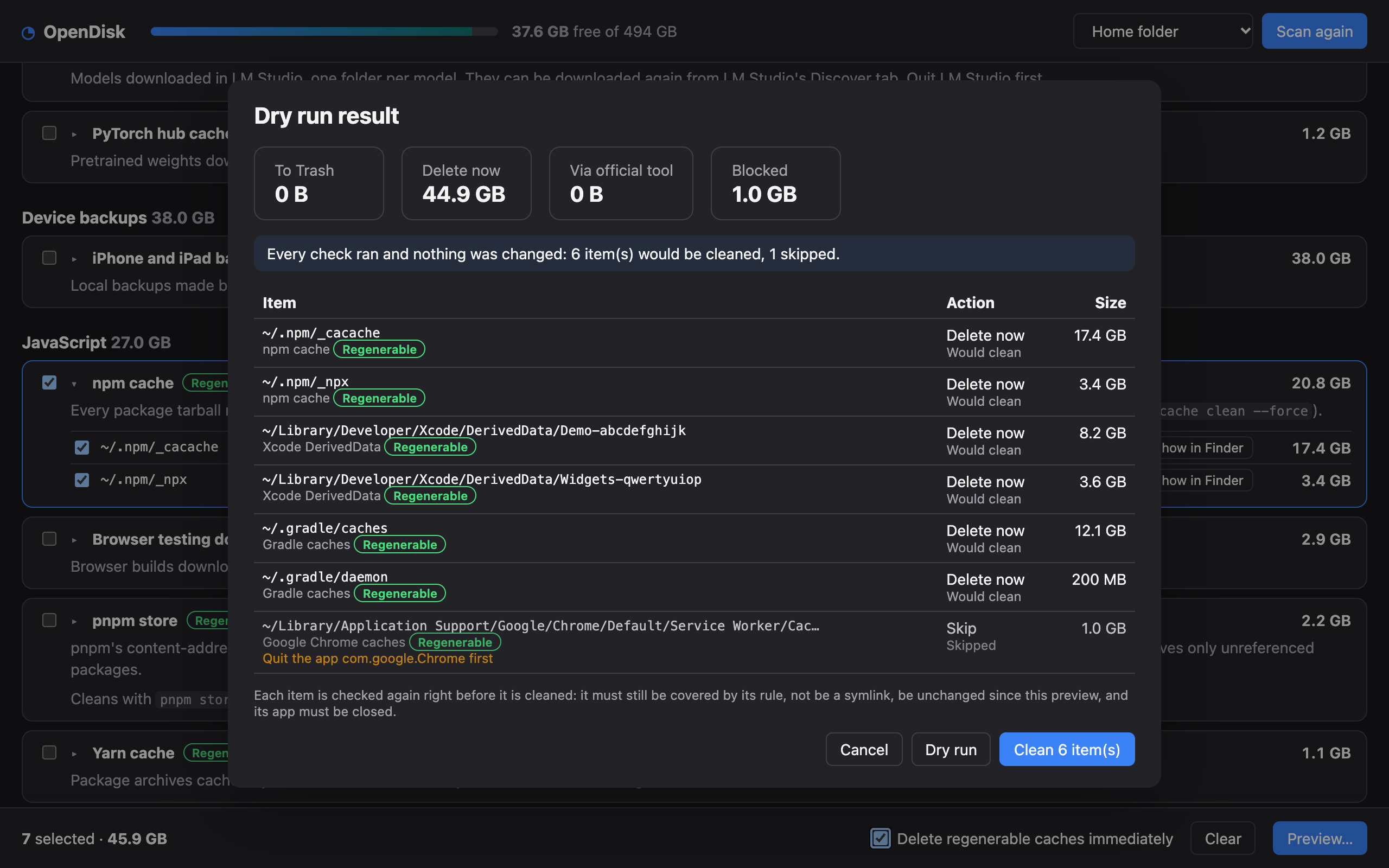Viewport: 1389px width, 868px height.
Task: Toggle the pnpm store checkbox
Action: pyautogui.click(x=49, y=620)
